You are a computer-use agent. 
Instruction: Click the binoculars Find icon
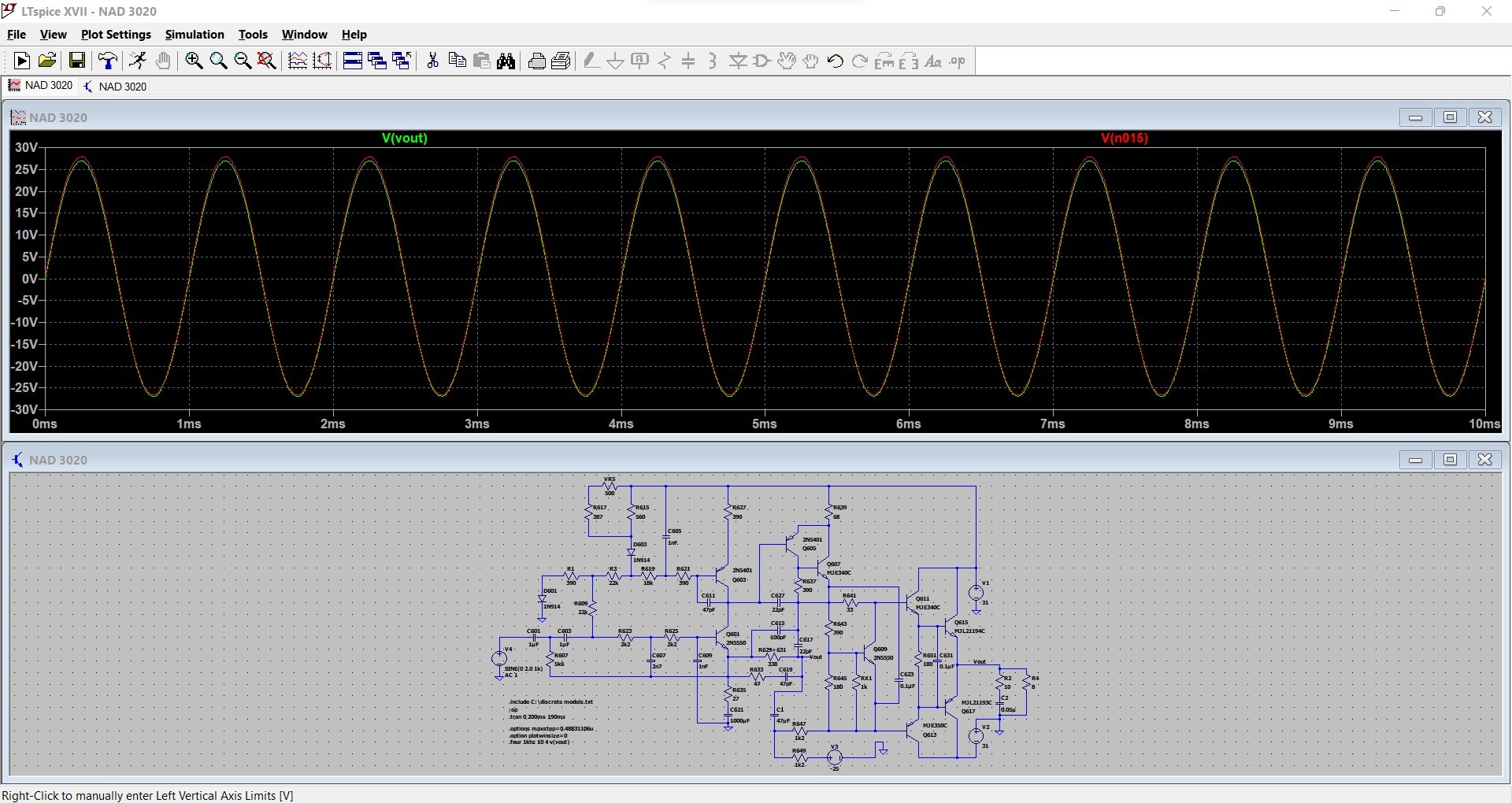pyautogui.click(x=506, y=61)
